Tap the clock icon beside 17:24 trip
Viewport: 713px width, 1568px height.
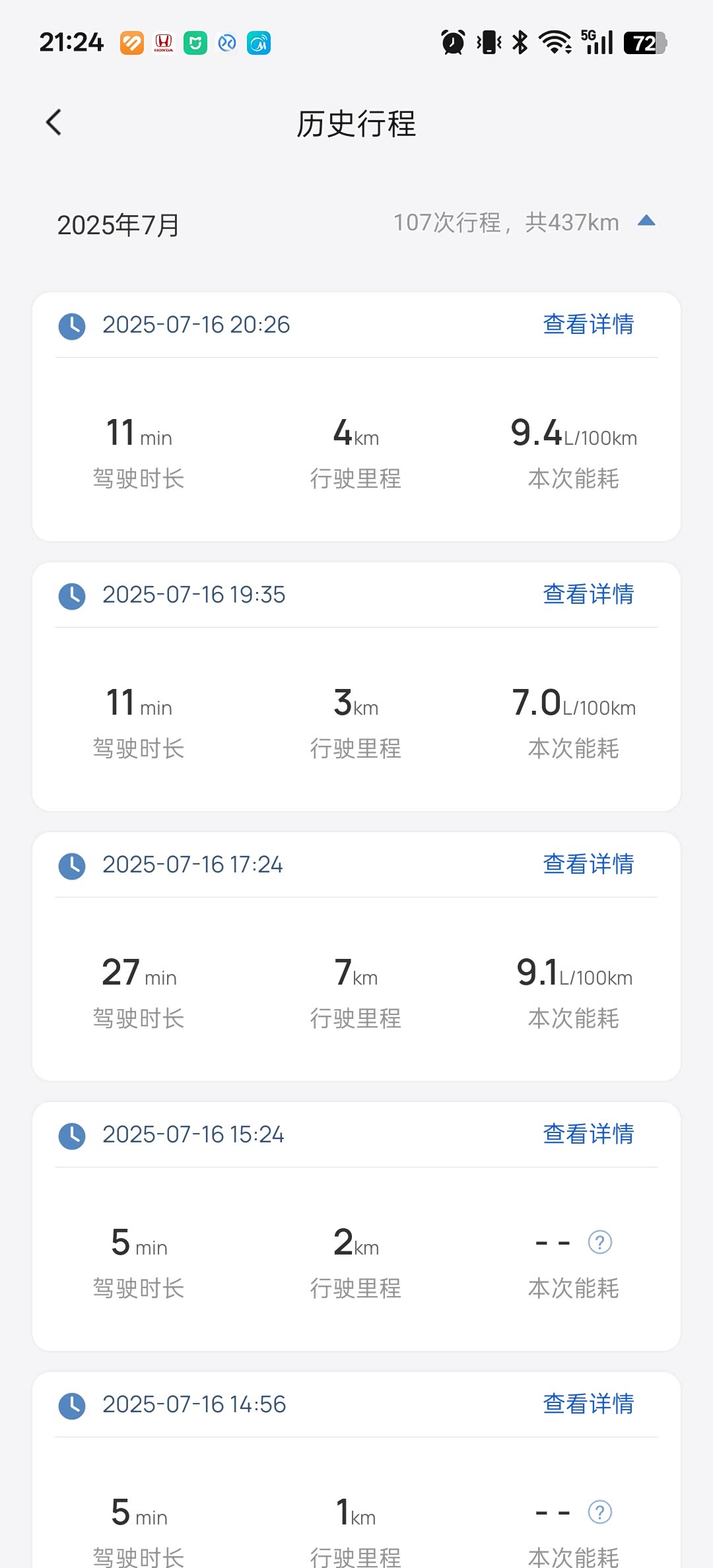pos(72,866)
